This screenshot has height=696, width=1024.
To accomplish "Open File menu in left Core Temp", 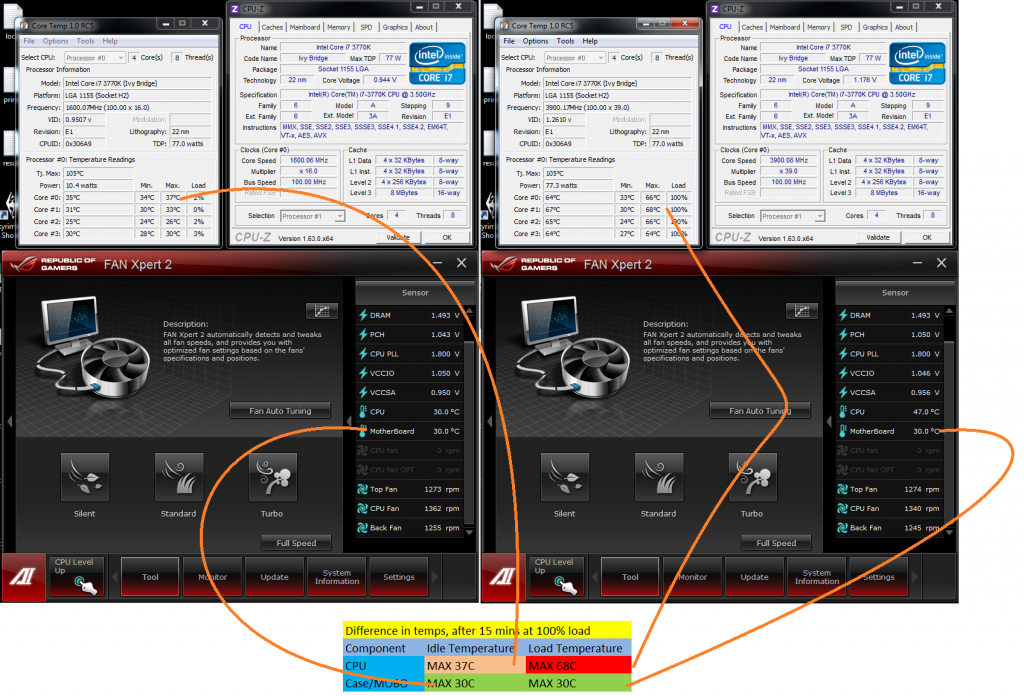I will point(29,41).
